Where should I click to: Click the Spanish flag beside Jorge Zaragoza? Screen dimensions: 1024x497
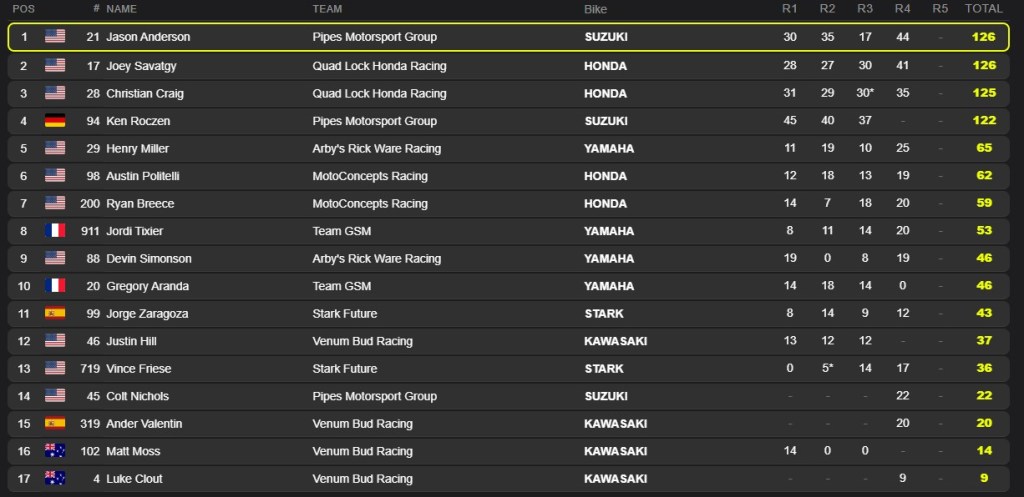pos(55,313)
